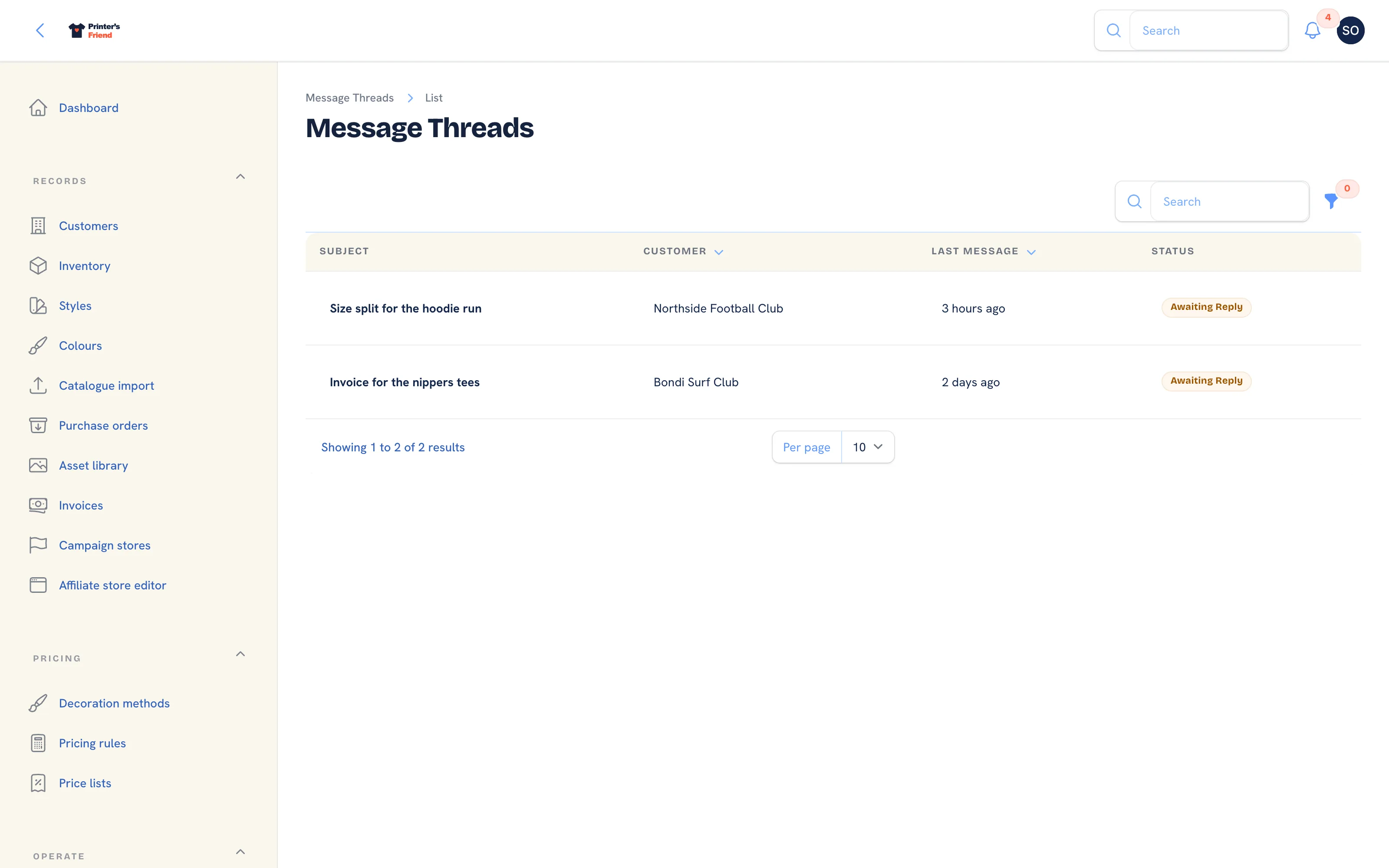
Task: Click the global search magnifier icon
Action: [x=1113, y=30]
